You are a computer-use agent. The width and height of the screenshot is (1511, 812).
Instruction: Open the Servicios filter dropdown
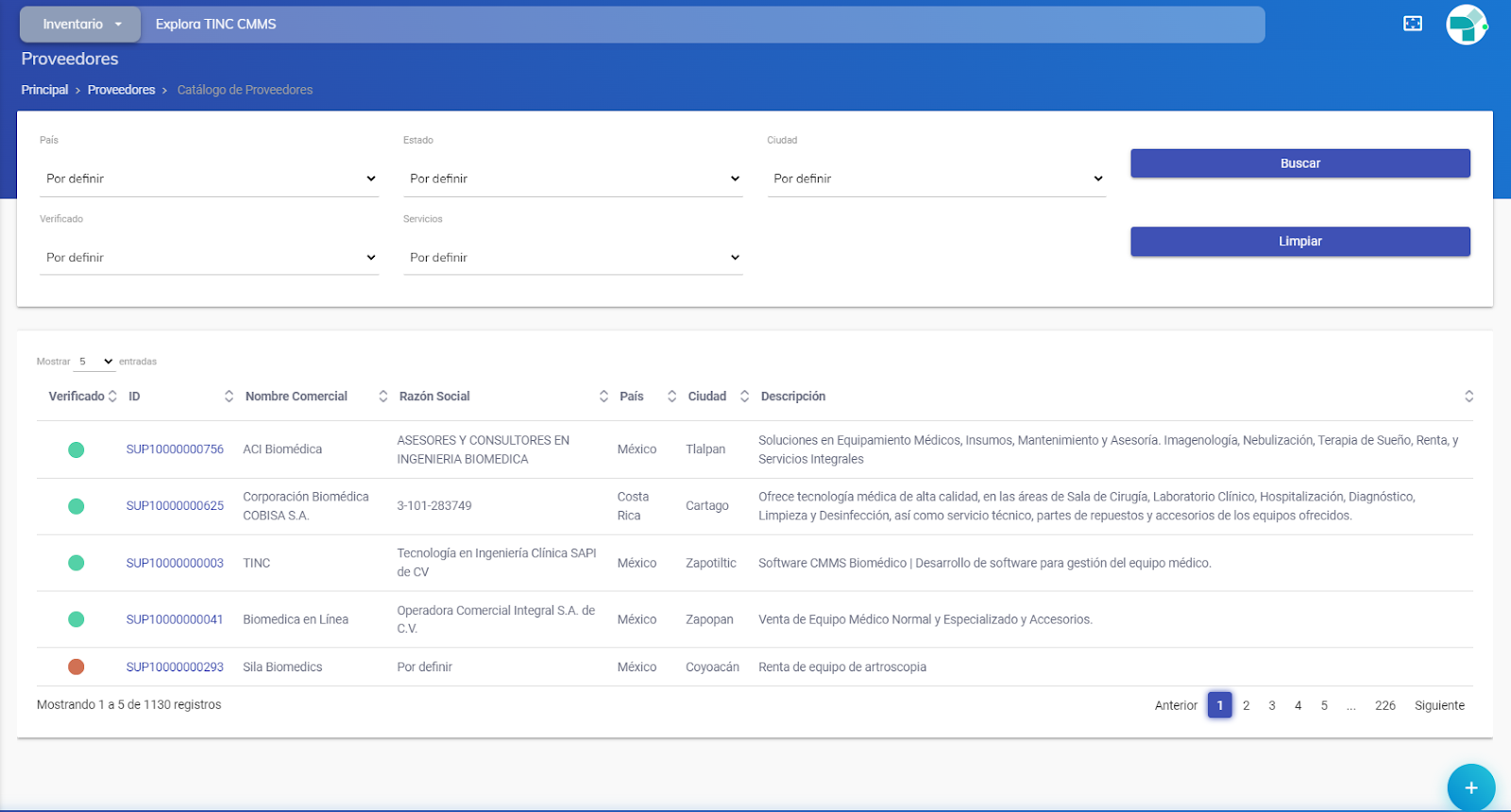[572, 258]
